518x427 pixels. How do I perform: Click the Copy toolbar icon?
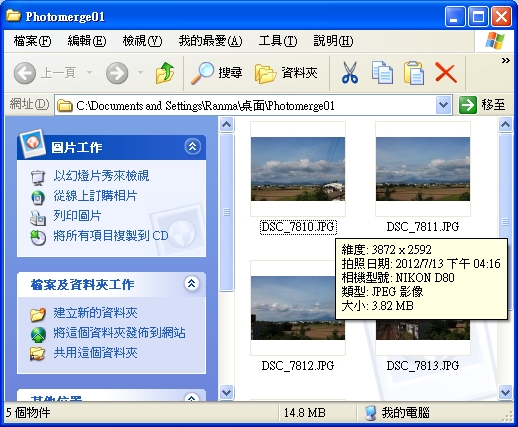382,72
